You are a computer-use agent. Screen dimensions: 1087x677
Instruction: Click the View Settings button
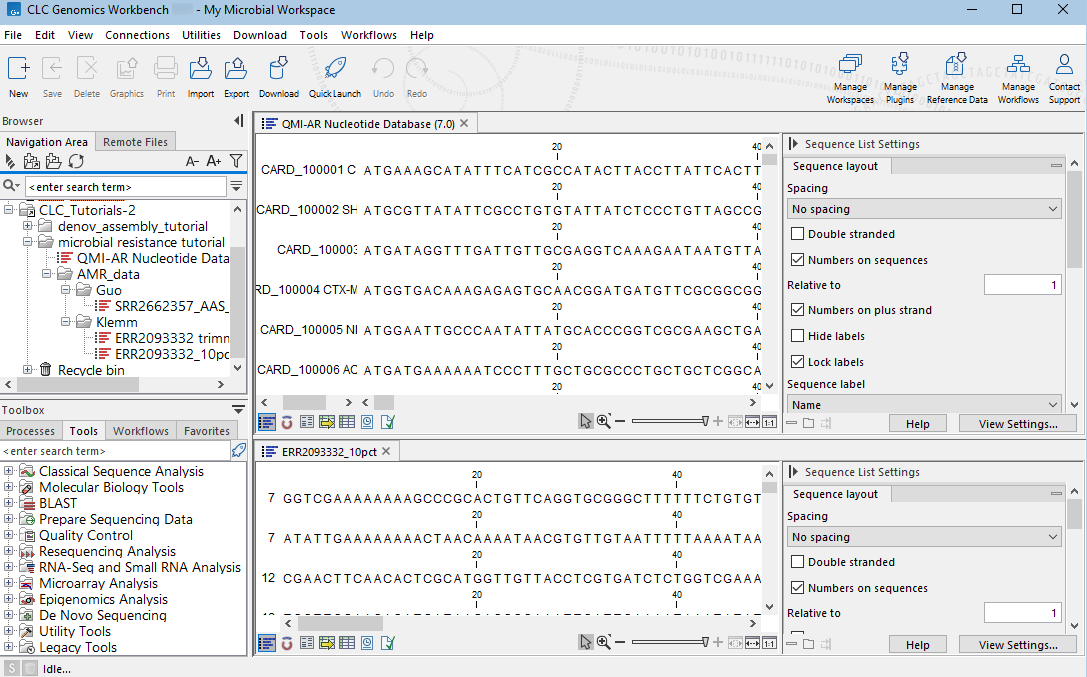(1017, 423)
